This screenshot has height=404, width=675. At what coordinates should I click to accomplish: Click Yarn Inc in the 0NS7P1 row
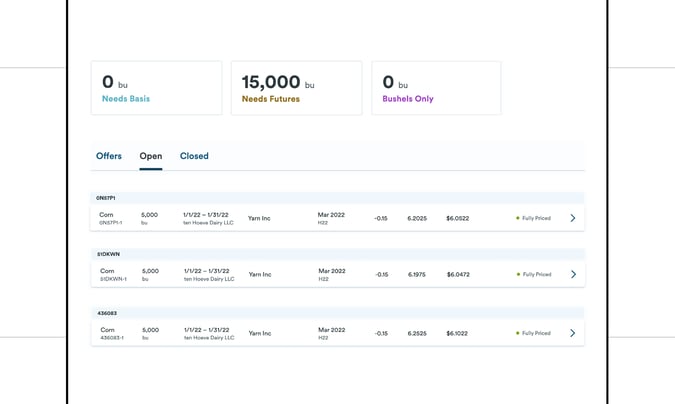[259, 218]
